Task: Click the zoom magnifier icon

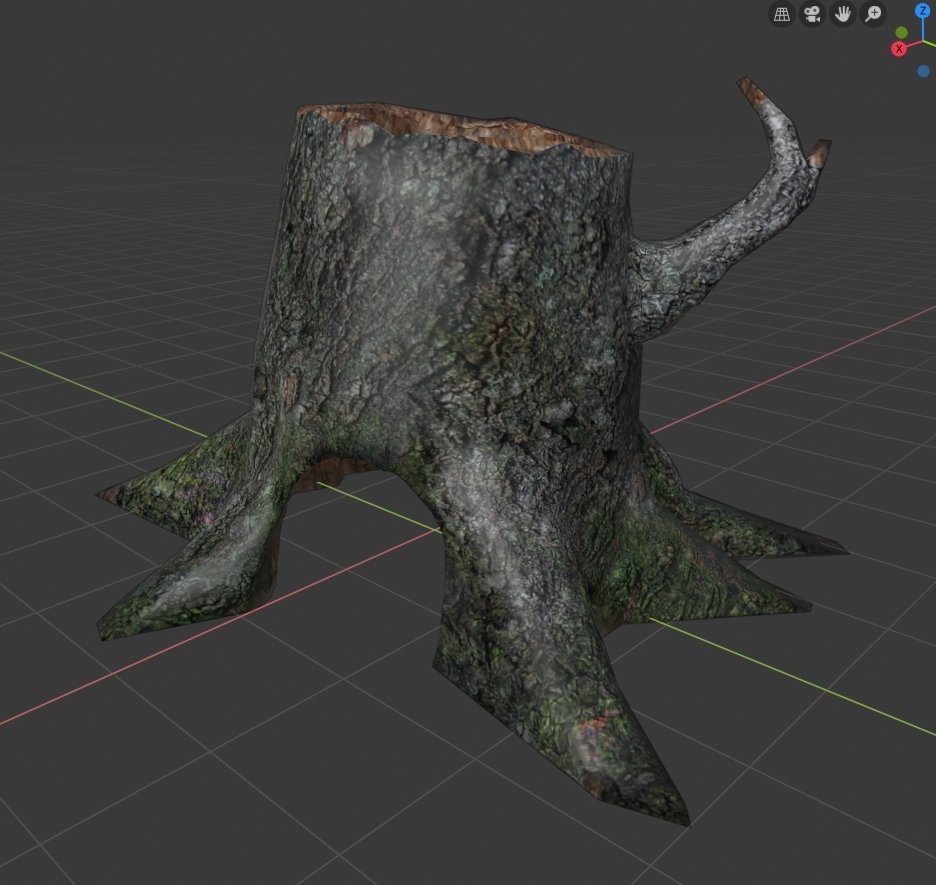Action: coord(873,14)
